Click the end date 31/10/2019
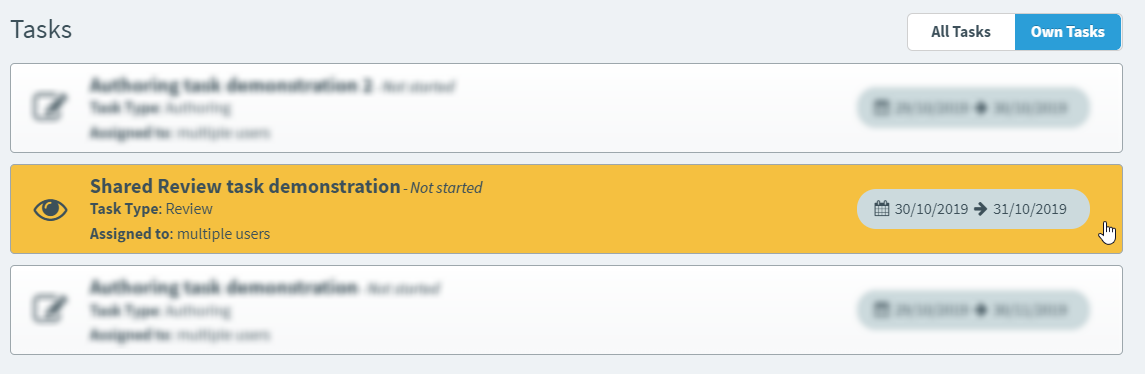The width and height of the screenshot is (1145, 374). 1030,209
